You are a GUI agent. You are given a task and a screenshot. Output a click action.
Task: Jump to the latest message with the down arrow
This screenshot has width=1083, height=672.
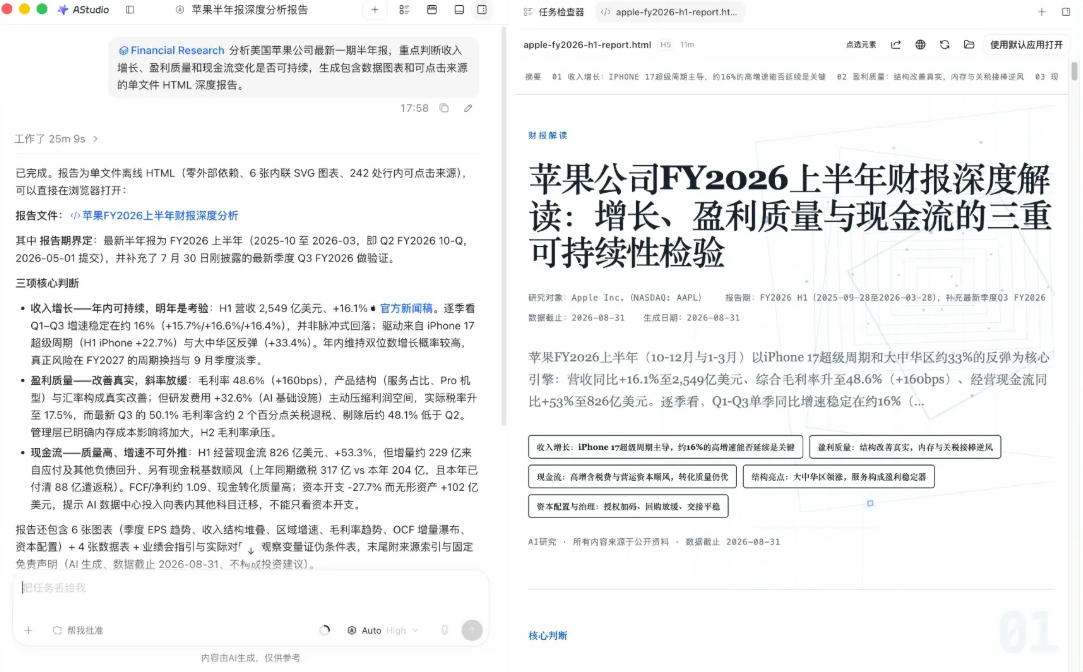point(251,550)
